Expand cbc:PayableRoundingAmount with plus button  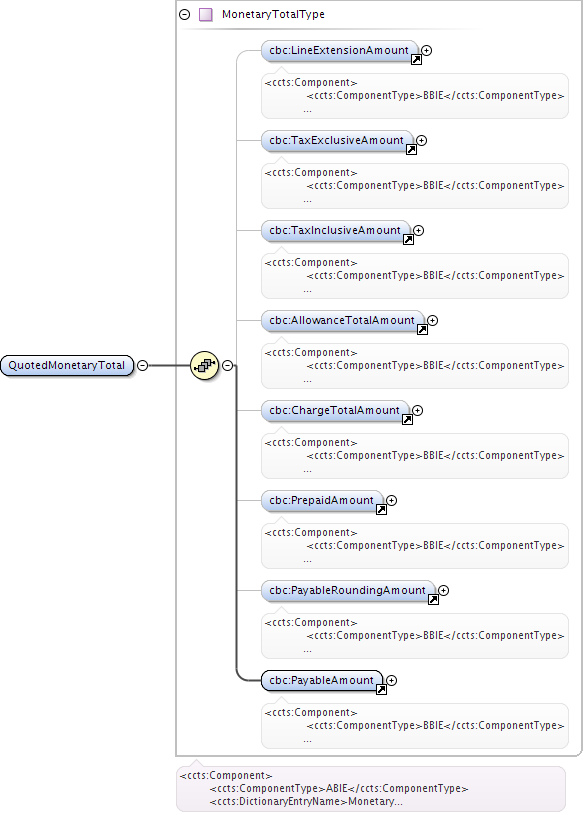pyautogui.click(x=443, y=590)
